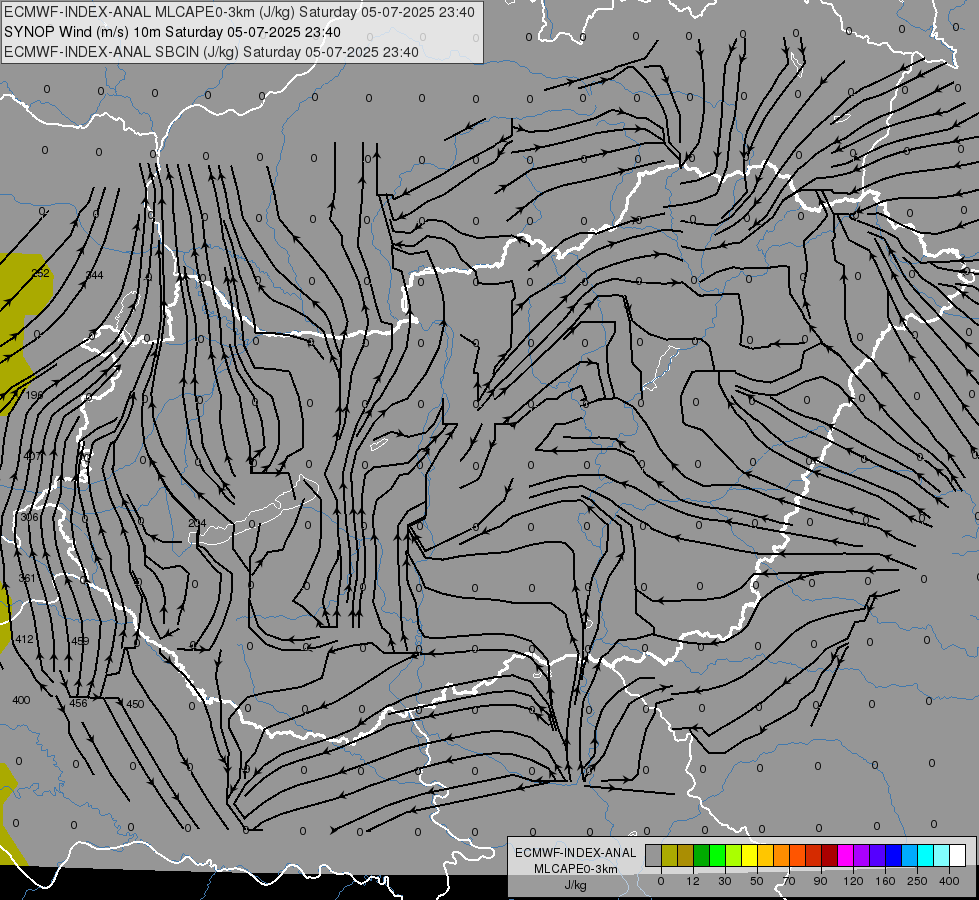Click the 90 tick label on color scale
The image size is (979, 900).
pos(820,881)
